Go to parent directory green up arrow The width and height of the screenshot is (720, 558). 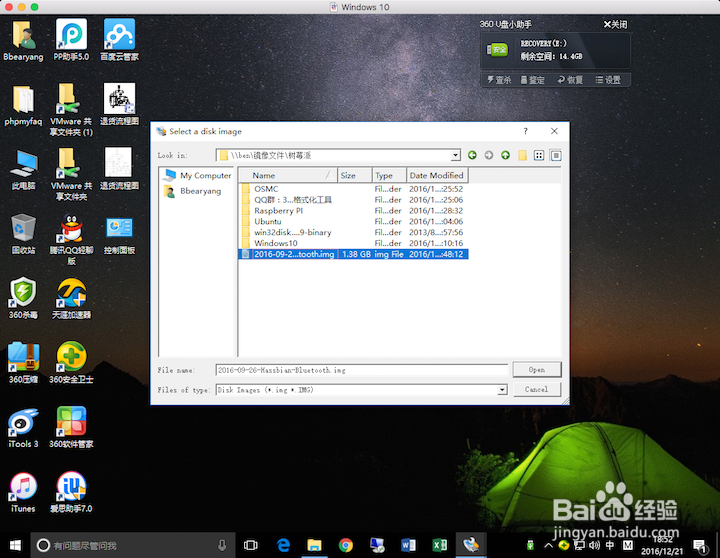505,155
